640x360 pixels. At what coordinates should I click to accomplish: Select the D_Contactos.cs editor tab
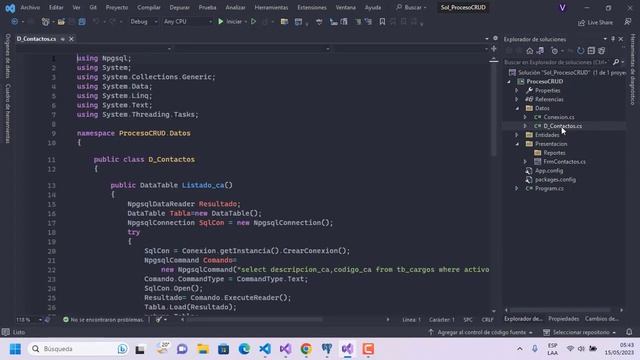click(36, 39)
